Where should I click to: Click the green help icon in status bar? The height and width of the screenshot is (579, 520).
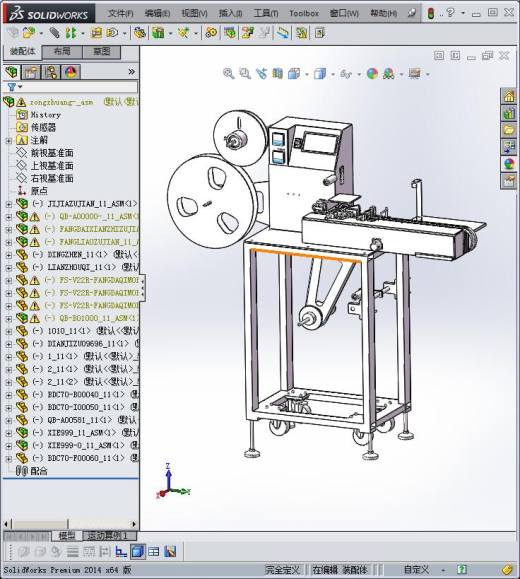click(462, 569)
